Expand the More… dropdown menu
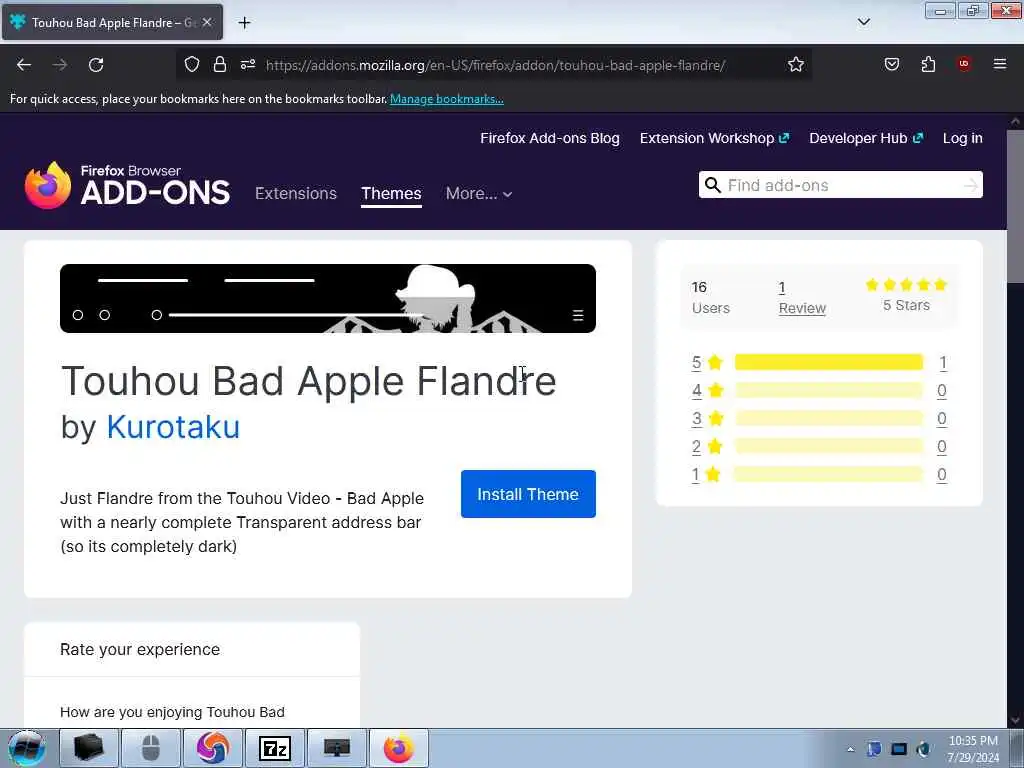 [x=479, y=193]
